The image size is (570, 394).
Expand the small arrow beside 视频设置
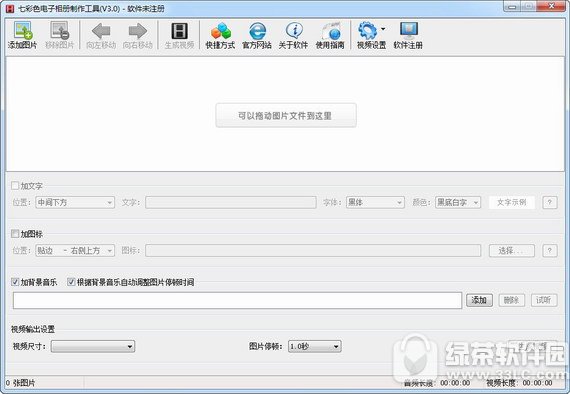click(383, 29)
